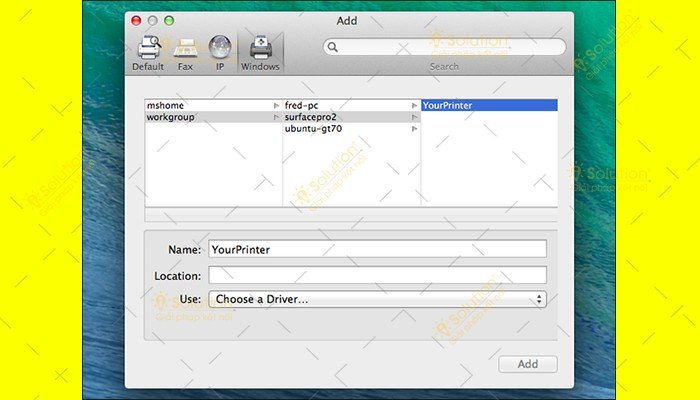Focus the Search field
Viewport: 700px width, 400px height.
pyautogui.click(x=444, y=47)
